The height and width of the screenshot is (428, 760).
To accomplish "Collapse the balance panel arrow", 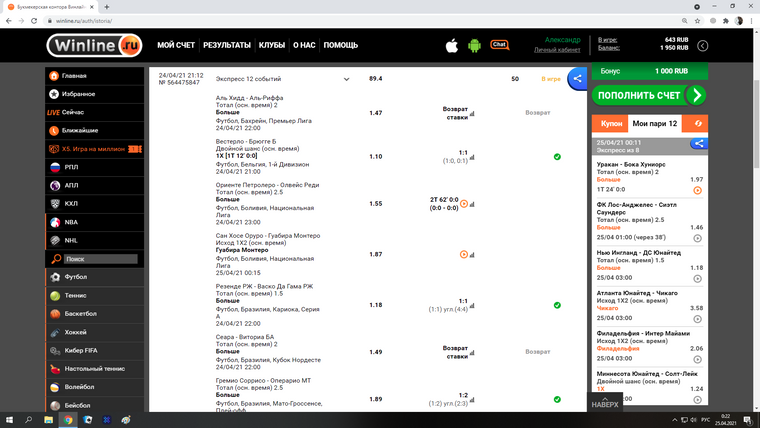I will [x=702, y=46].
